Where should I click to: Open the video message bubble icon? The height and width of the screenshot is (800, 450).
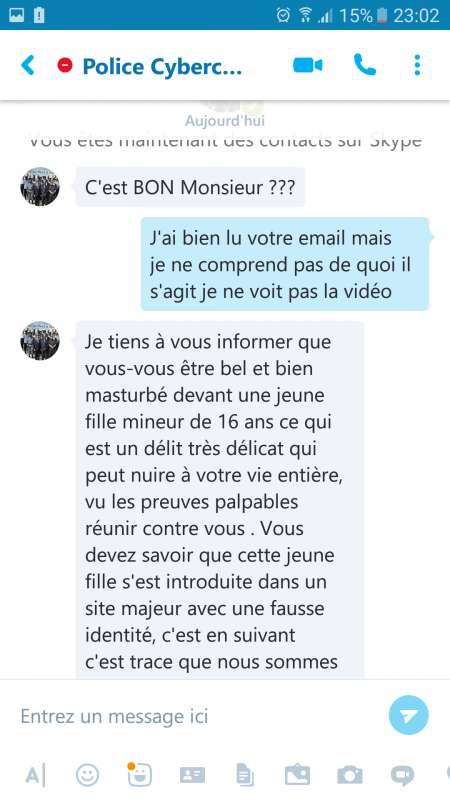point(403,776)
